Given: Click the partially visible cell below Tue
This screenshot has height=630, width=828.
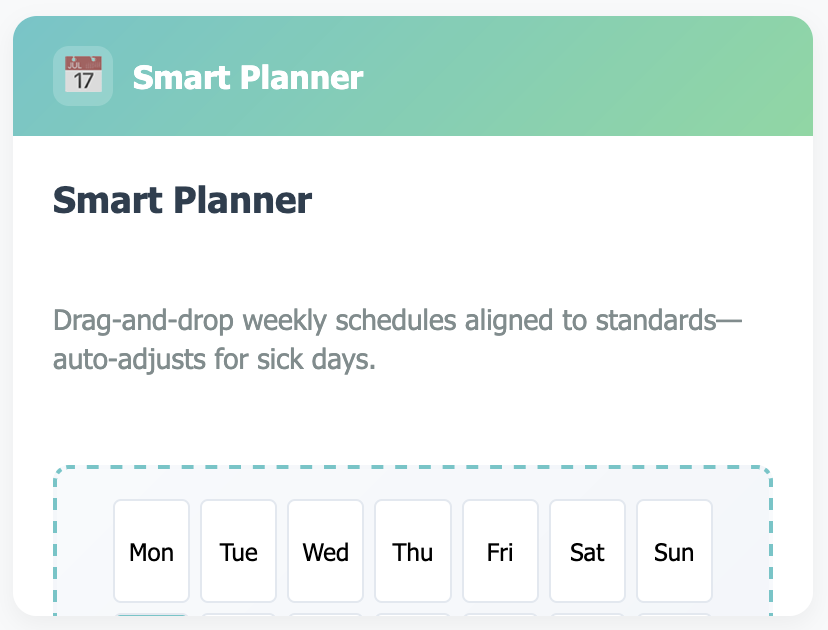Looking at the screenshot, I should coord(238,620).
